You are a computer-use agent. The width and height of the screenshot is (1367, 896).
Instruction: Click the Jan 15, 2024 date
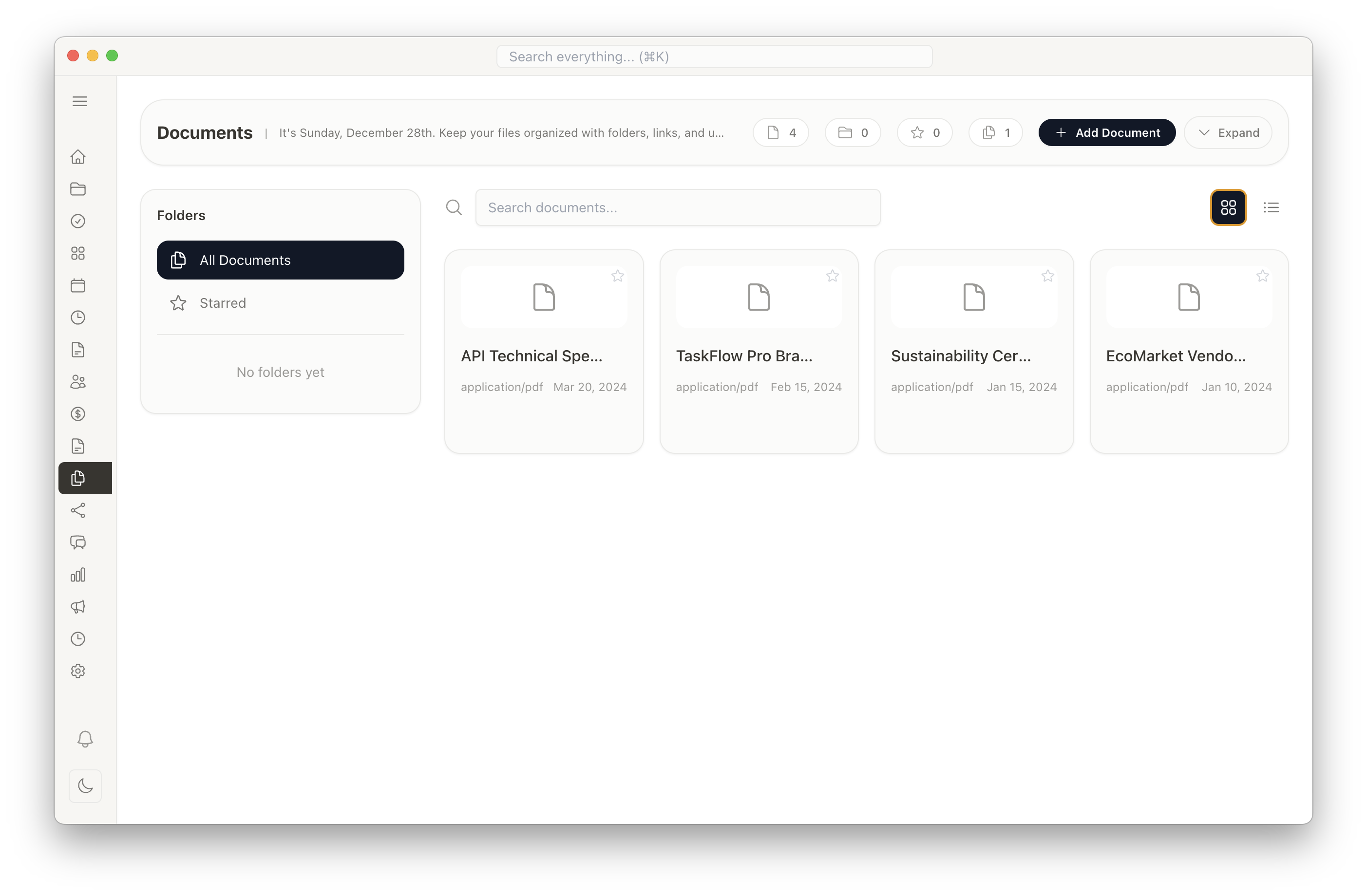1022,387
